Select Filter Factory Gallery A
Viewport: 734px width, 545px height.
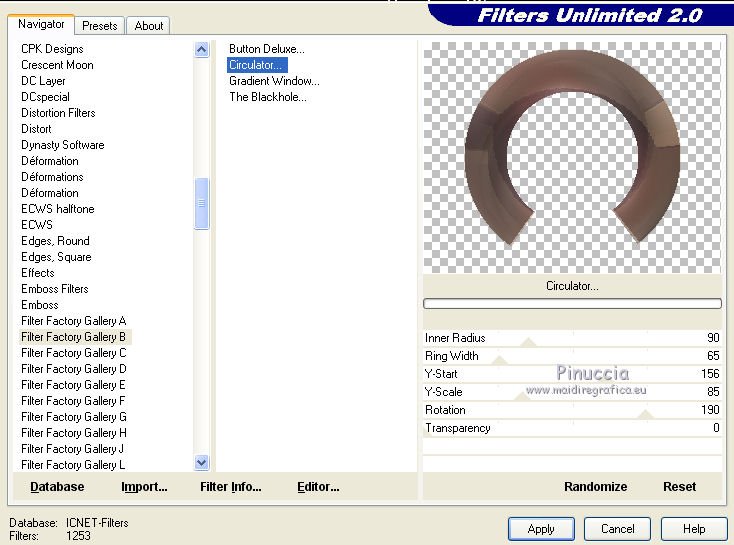tap(73, 321)
